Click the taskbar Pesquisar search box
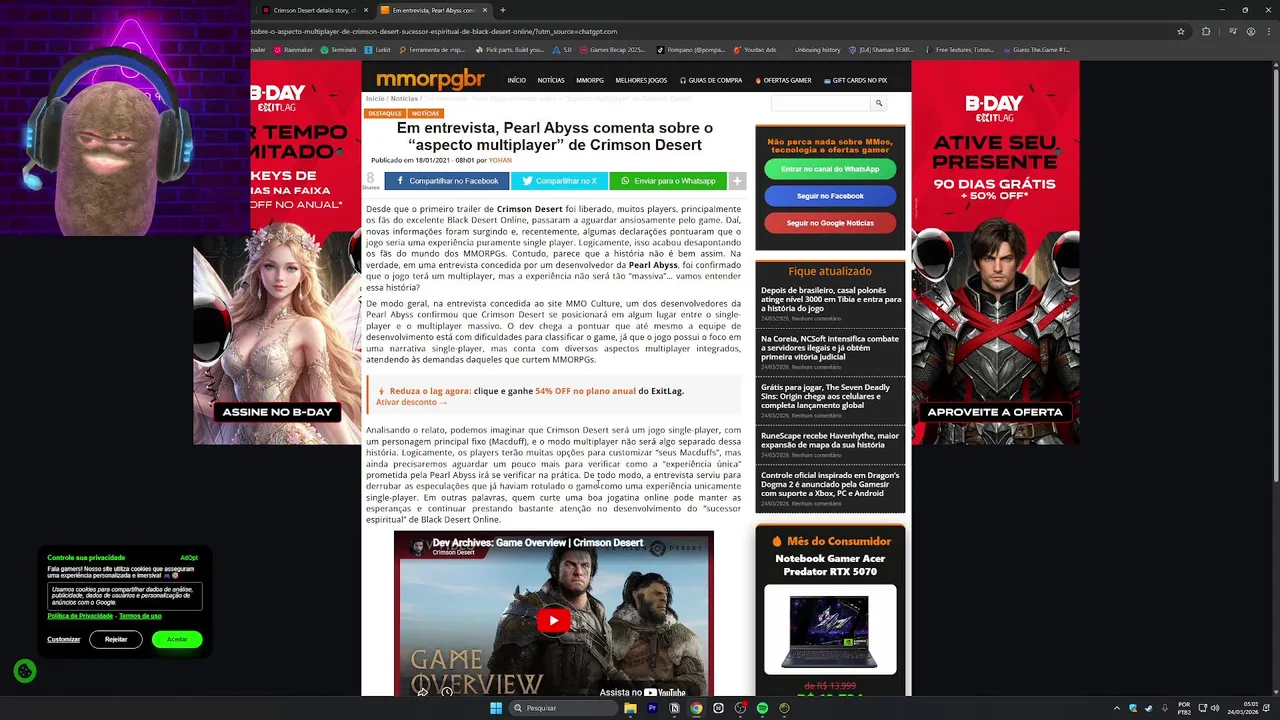Screen dimensions: 1280x720 (562, 708)
